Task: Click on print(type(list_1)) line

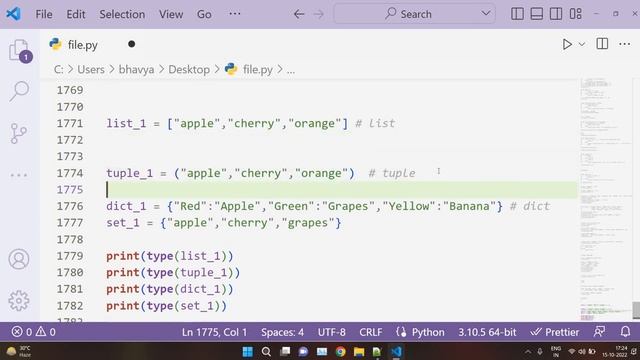Action: click(169, 256)
